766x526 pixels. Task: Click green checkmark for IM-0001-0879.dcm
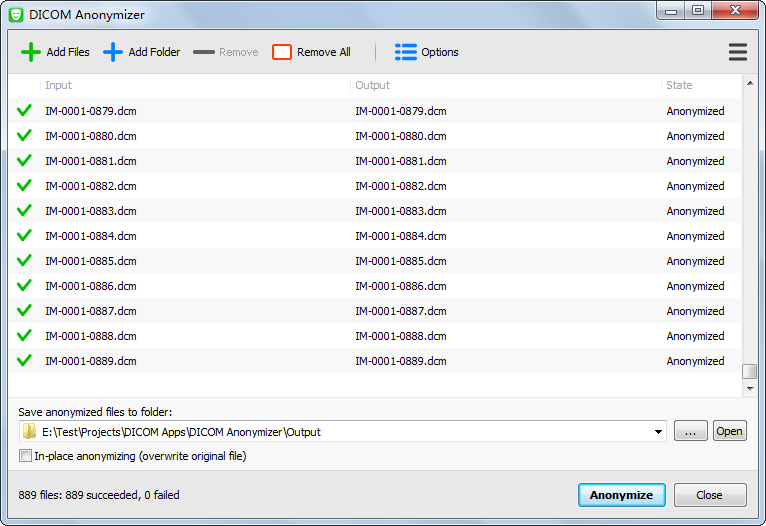(x=25, y=111)
